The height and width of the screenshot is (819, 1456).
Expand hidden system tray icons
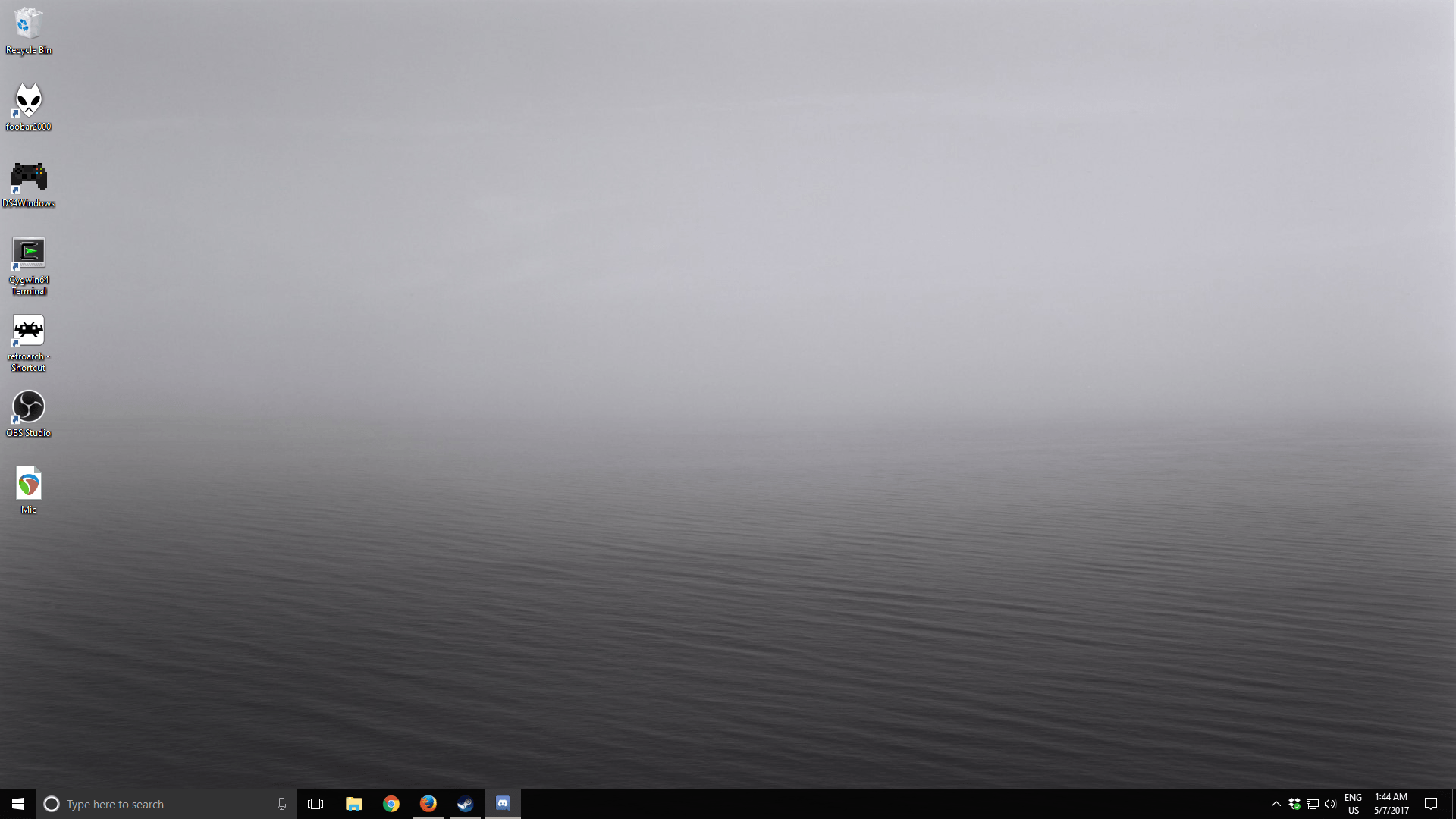click(x=1276, y=803)
